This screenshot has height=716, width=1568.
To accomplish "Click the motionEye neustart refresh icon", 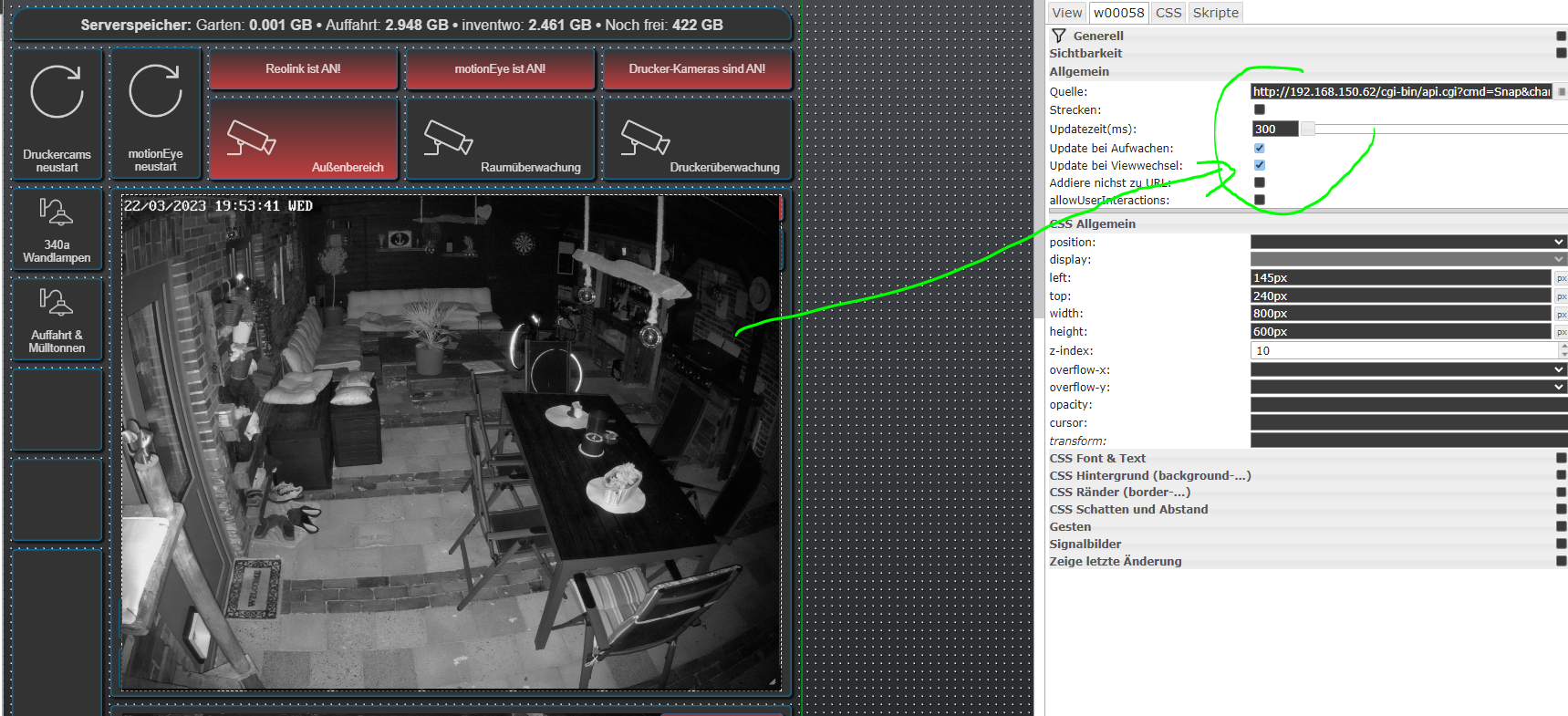I will click(x=155, y=91).
